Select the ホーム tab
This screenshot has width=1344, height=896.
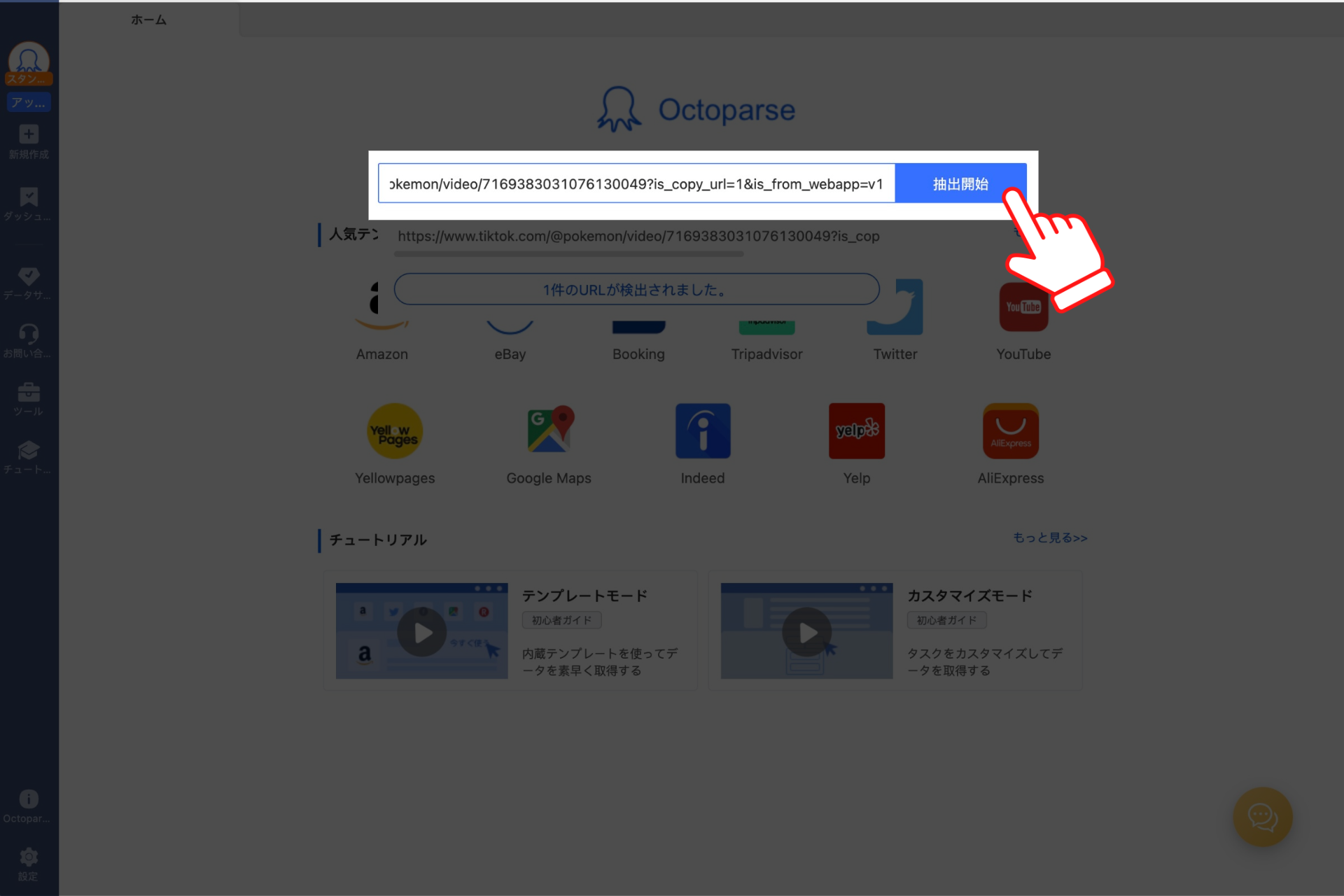tap(148, 20)
